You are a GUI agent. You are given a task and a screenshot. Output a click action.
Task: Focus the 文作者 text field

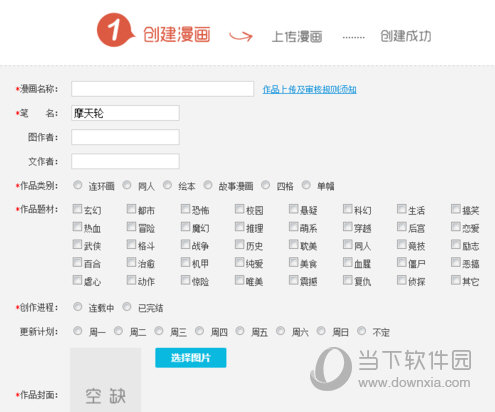[125, 161]
